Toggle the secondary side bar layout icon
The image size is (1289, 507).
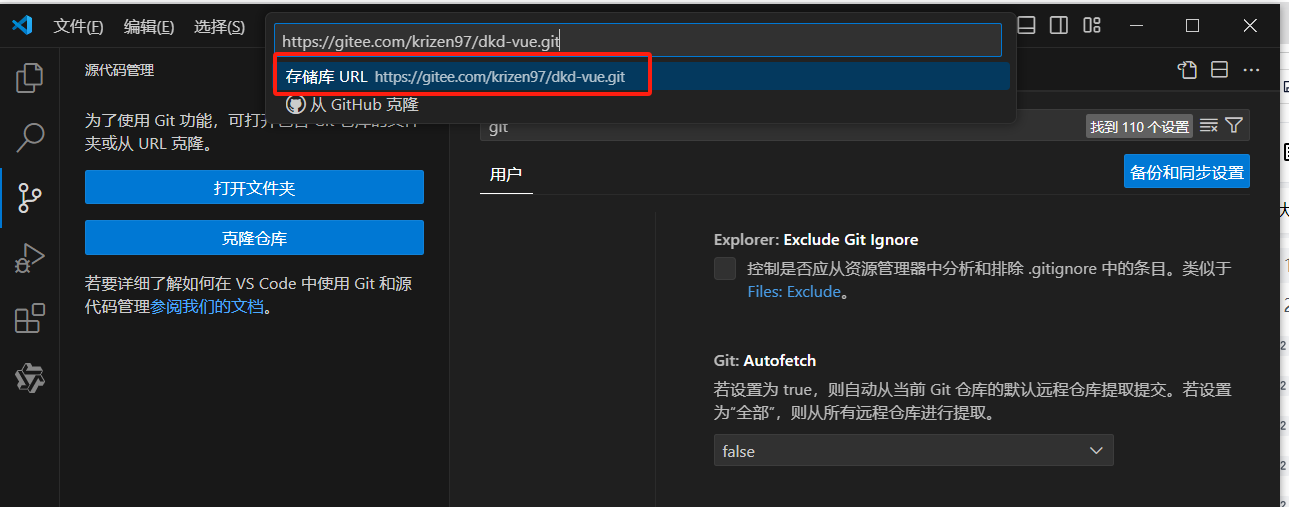click(1059, 25)
